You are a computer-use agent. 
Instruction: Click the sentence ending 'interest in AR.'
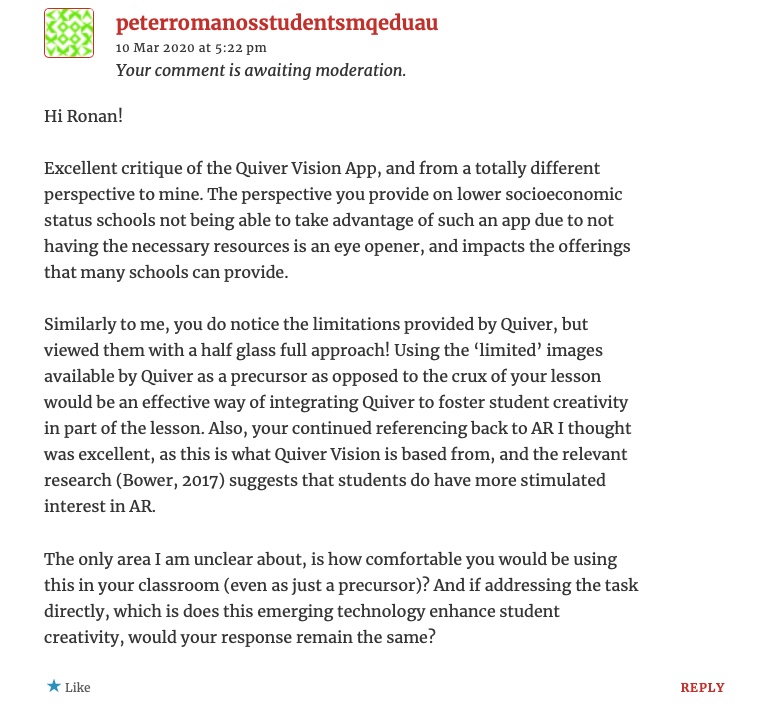pyautogui.click(x=100, y=506)
